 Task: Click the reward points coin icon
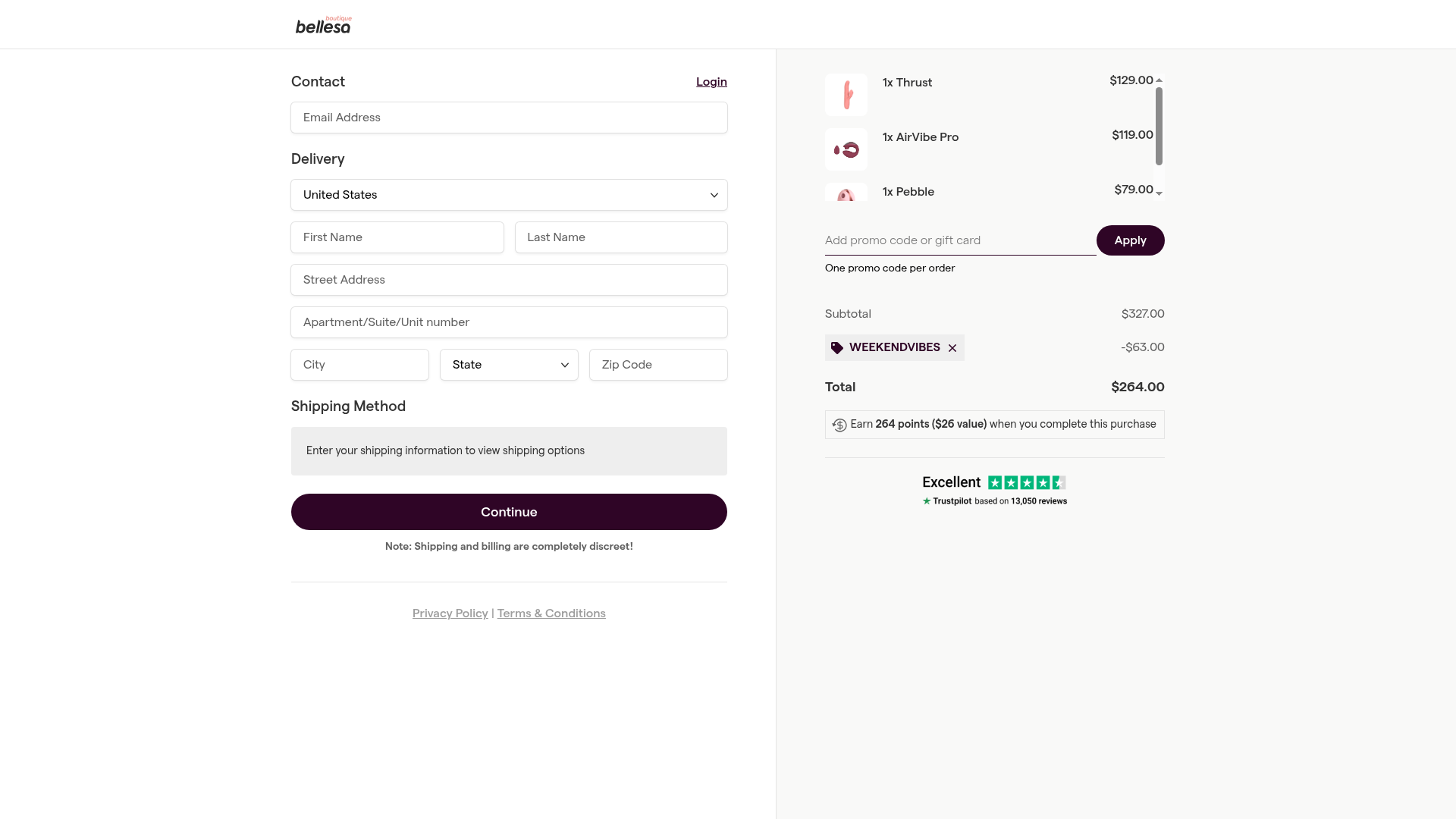point(839,425)
